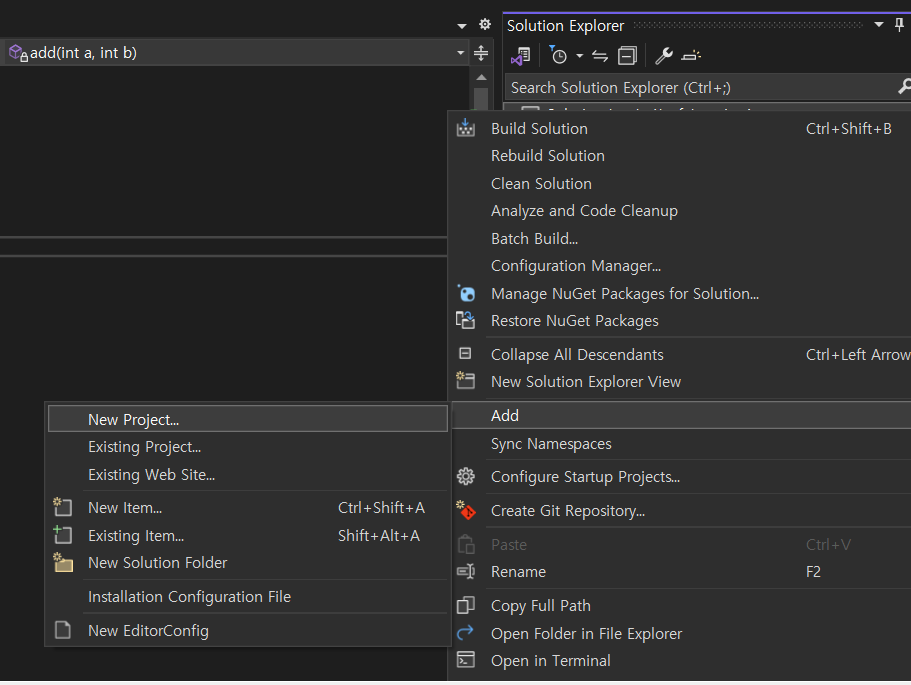Click the editor scrollbar up arrow
The height and width of the screenshot is (685, 911).
click(x=481, y=78)
